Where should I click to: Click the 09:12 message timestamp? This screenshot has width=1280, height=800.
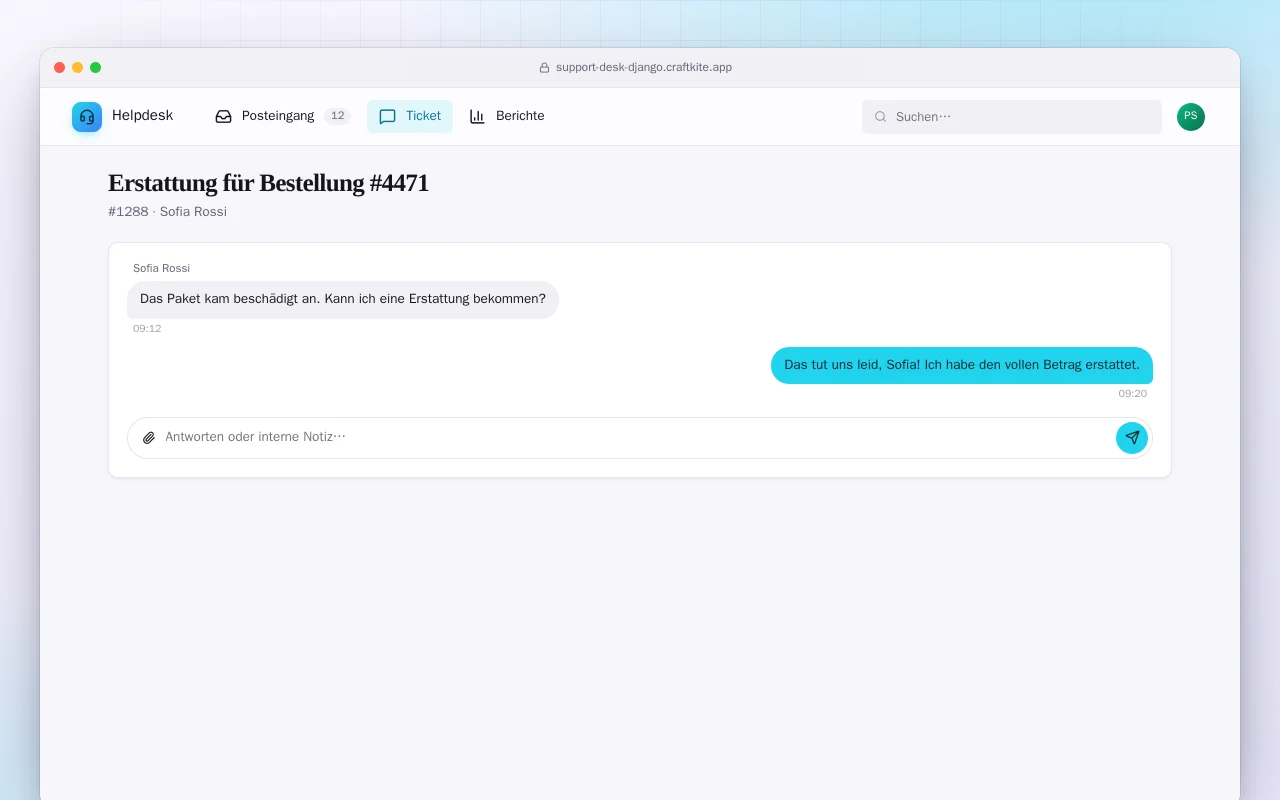pos(147,329)
